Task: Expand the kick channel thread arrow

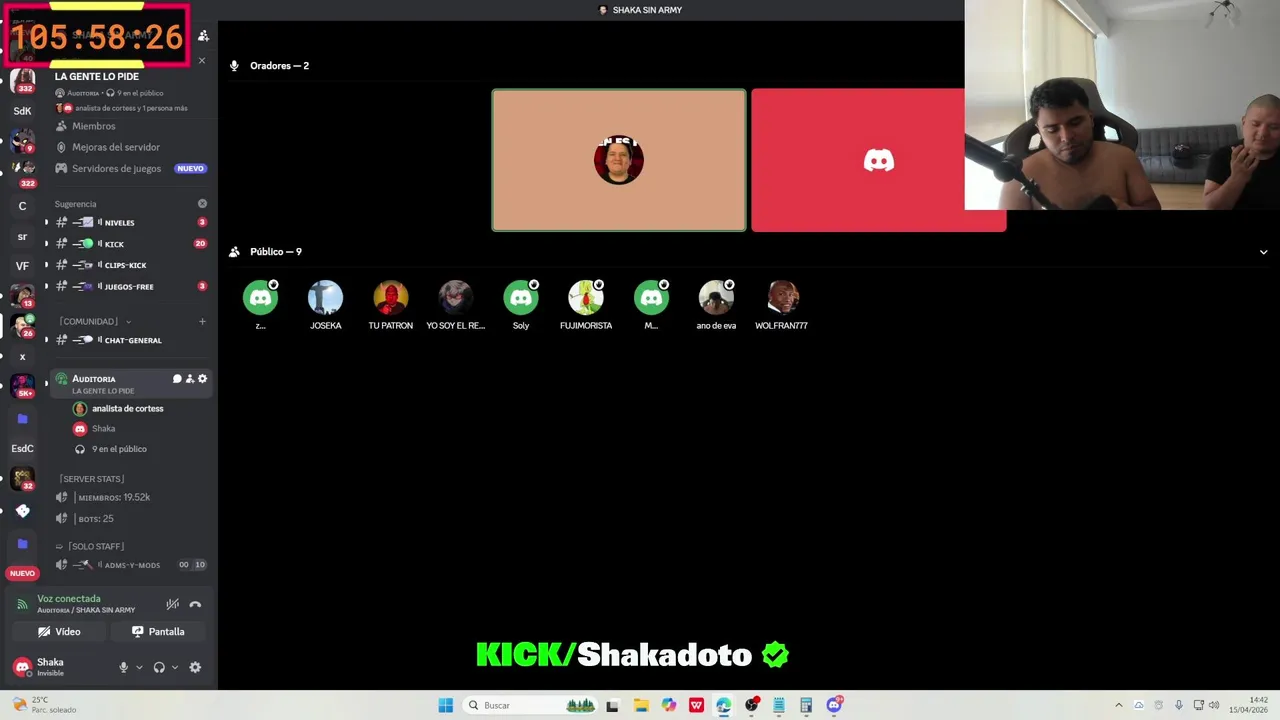Action: tap(46, 244)
